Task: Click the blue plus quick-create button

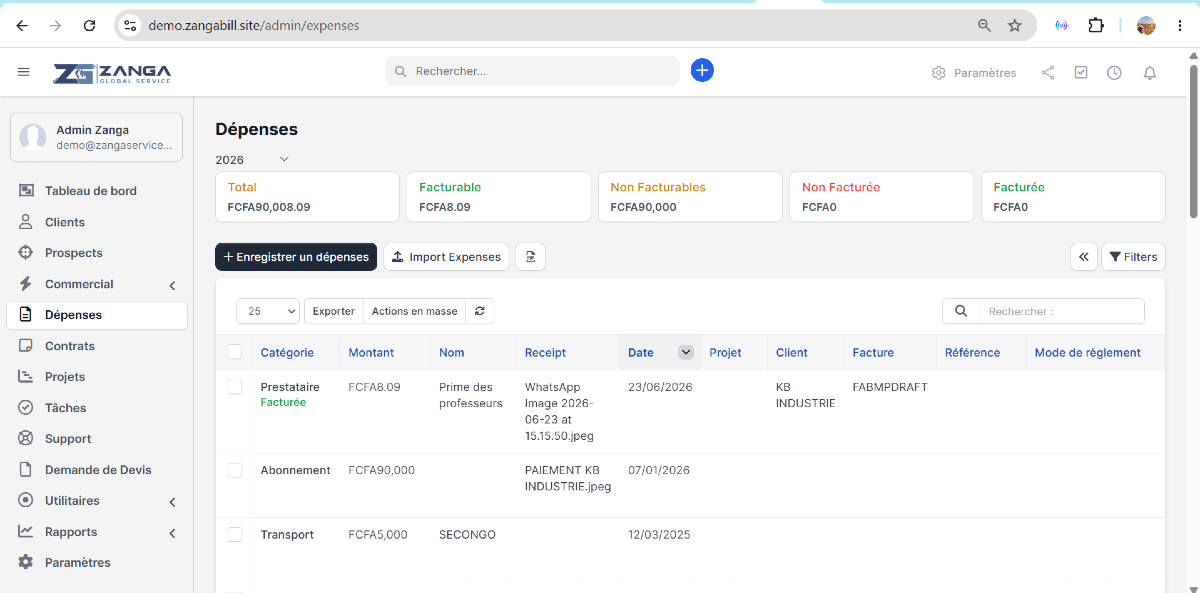Action: coord(702,70)
